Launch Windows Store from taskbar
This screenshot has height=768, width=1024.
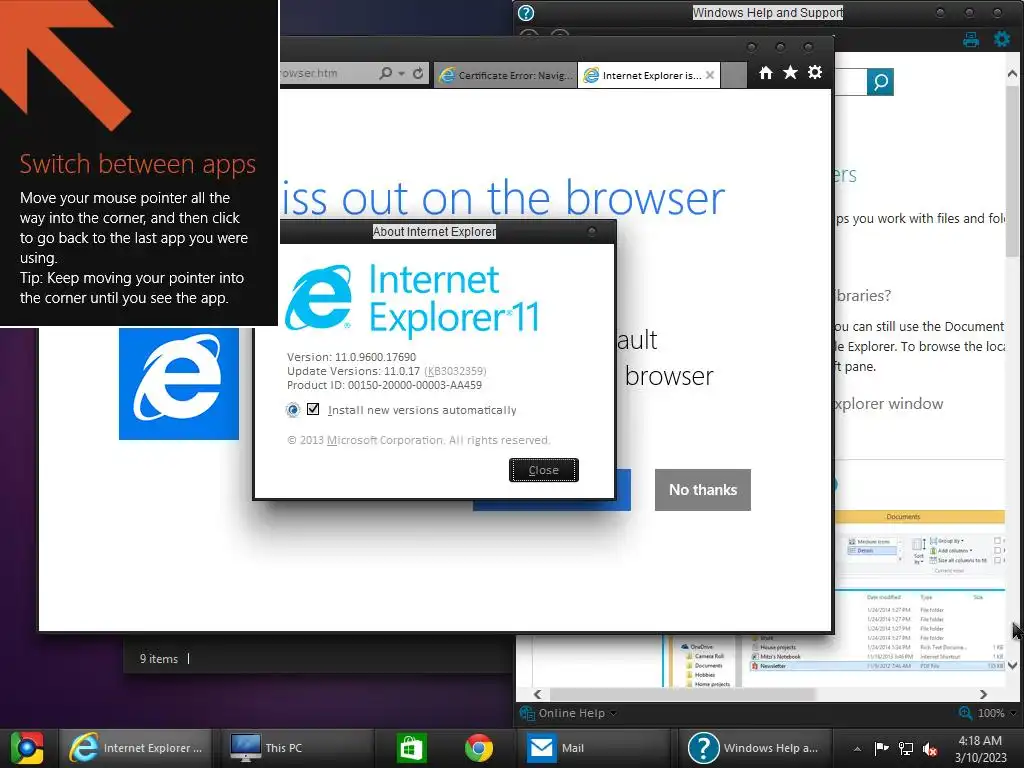coord(411,748)
